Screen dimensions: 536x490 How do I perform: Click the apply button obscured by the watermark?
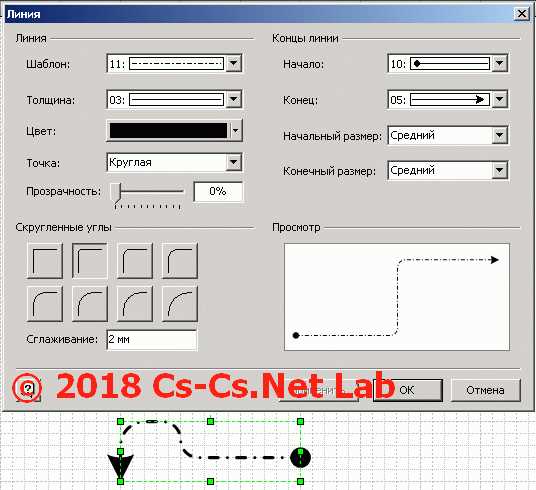(318, 390)
